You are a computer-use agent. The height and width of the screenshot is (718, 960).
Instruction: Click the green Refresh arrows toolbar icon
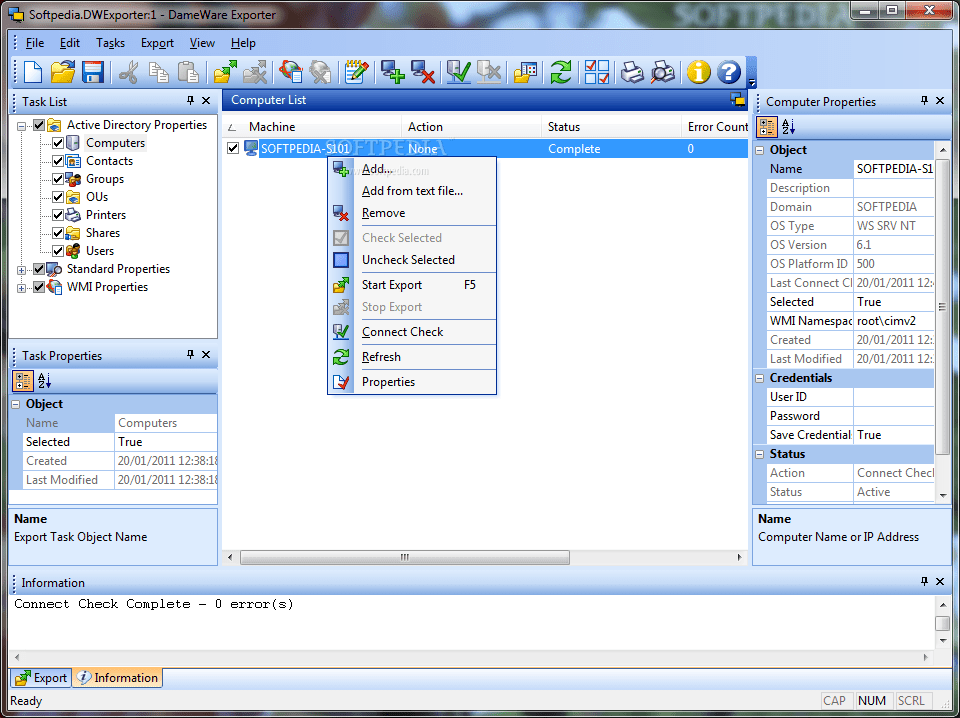click(x=560, y=72)
